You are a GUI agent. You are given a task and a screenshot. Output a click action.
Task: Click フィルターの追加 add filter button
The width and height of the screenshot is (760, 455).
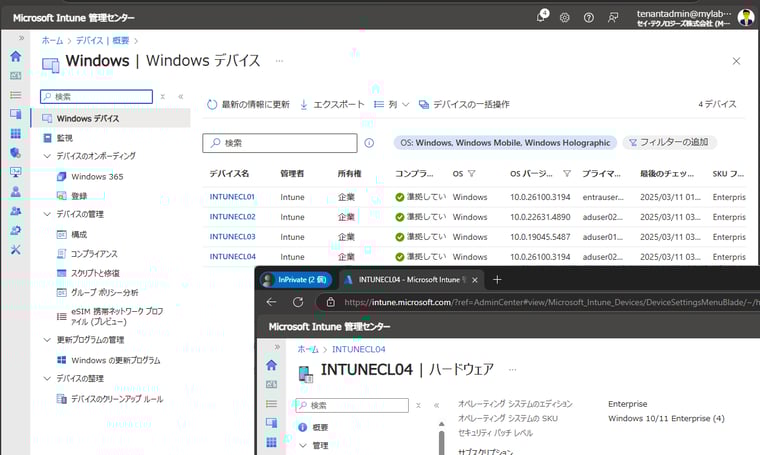[x=669, y=142]
